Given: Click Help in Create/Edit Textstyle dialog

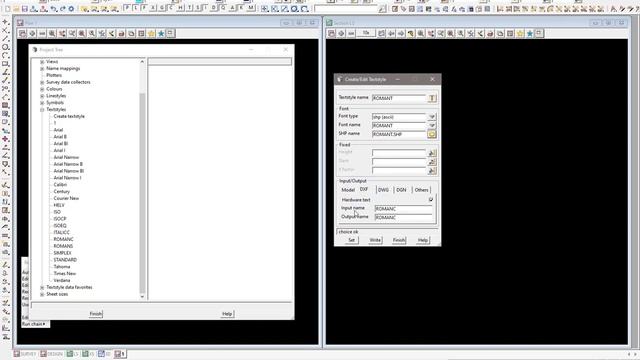Looking at the screenshot, I should (x=422, y=240).
